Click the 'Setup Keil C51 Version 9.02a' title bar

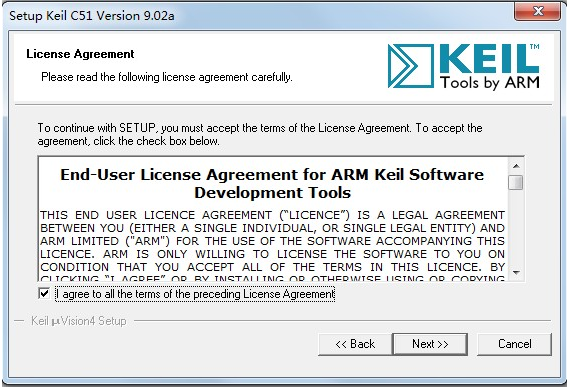92,16
